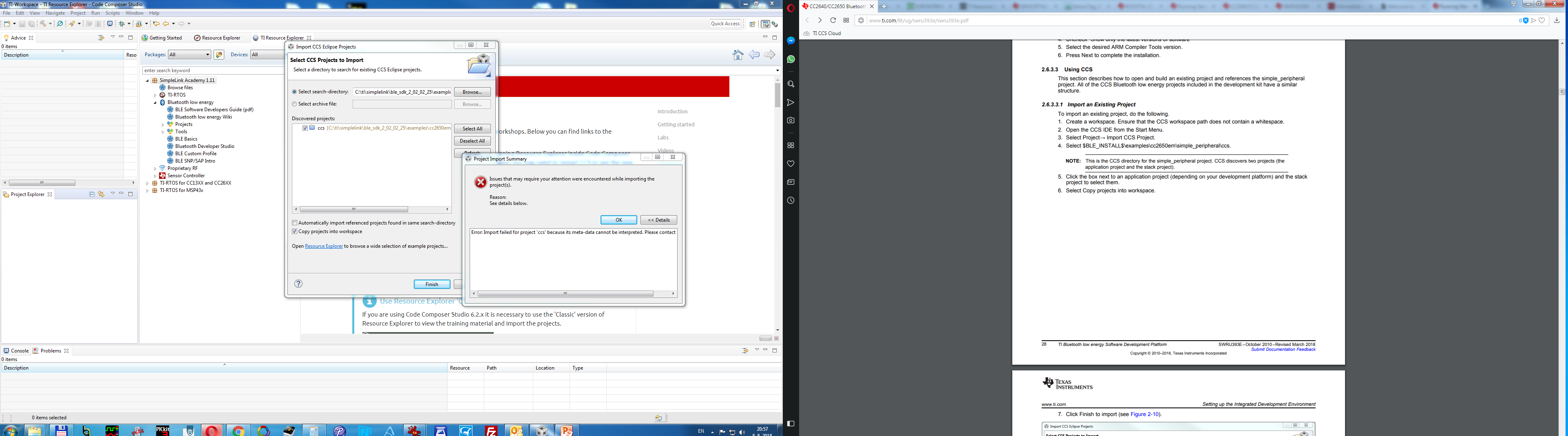
Task: Switch to the Resource Explorer tab
Action: coord(217,38)
